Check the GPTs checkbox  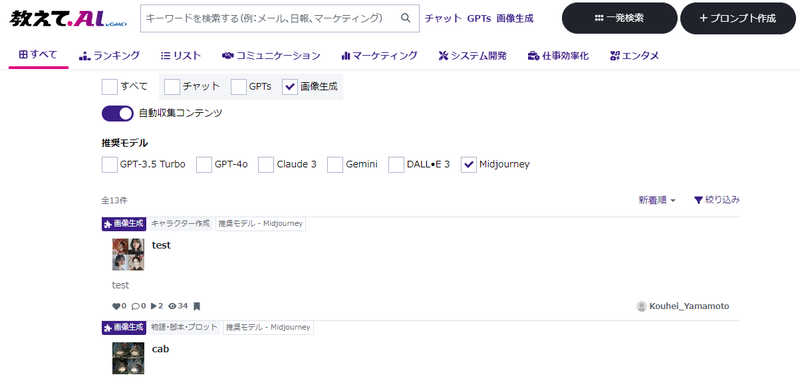point(238,87)
